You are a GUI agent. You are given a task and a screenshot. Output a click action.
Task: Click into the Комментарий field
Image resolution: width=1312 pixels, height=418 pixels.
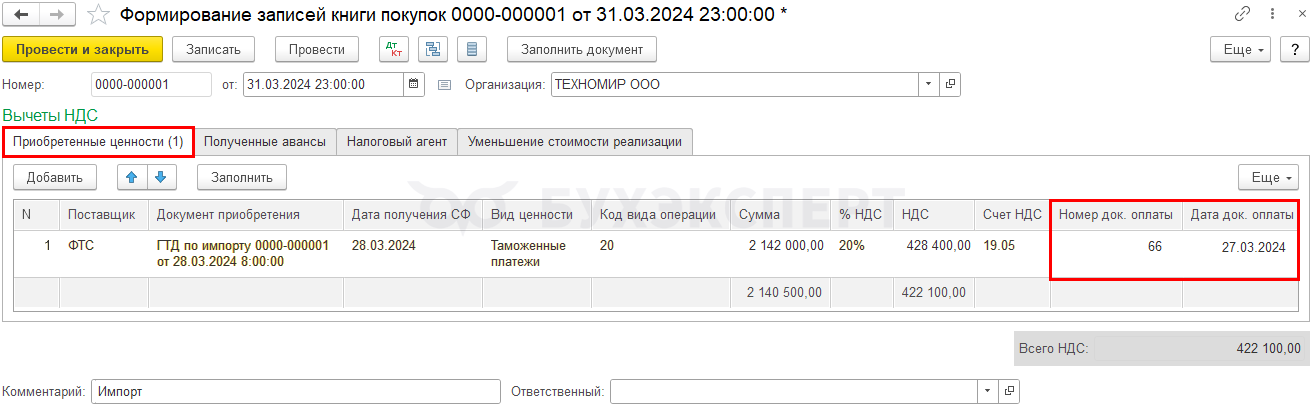pos(295,392)
